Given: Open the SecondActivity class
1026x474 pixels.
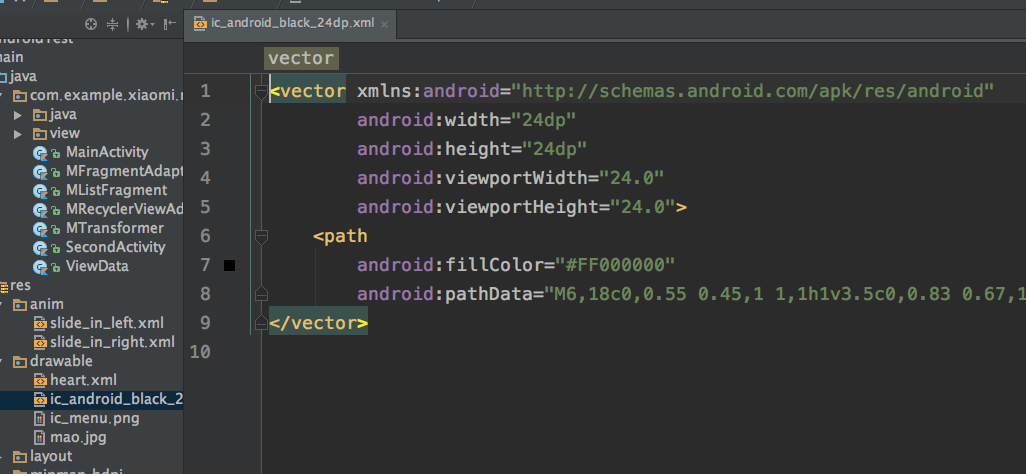Looking at the screenshot, I should click(x=114, y=247).
